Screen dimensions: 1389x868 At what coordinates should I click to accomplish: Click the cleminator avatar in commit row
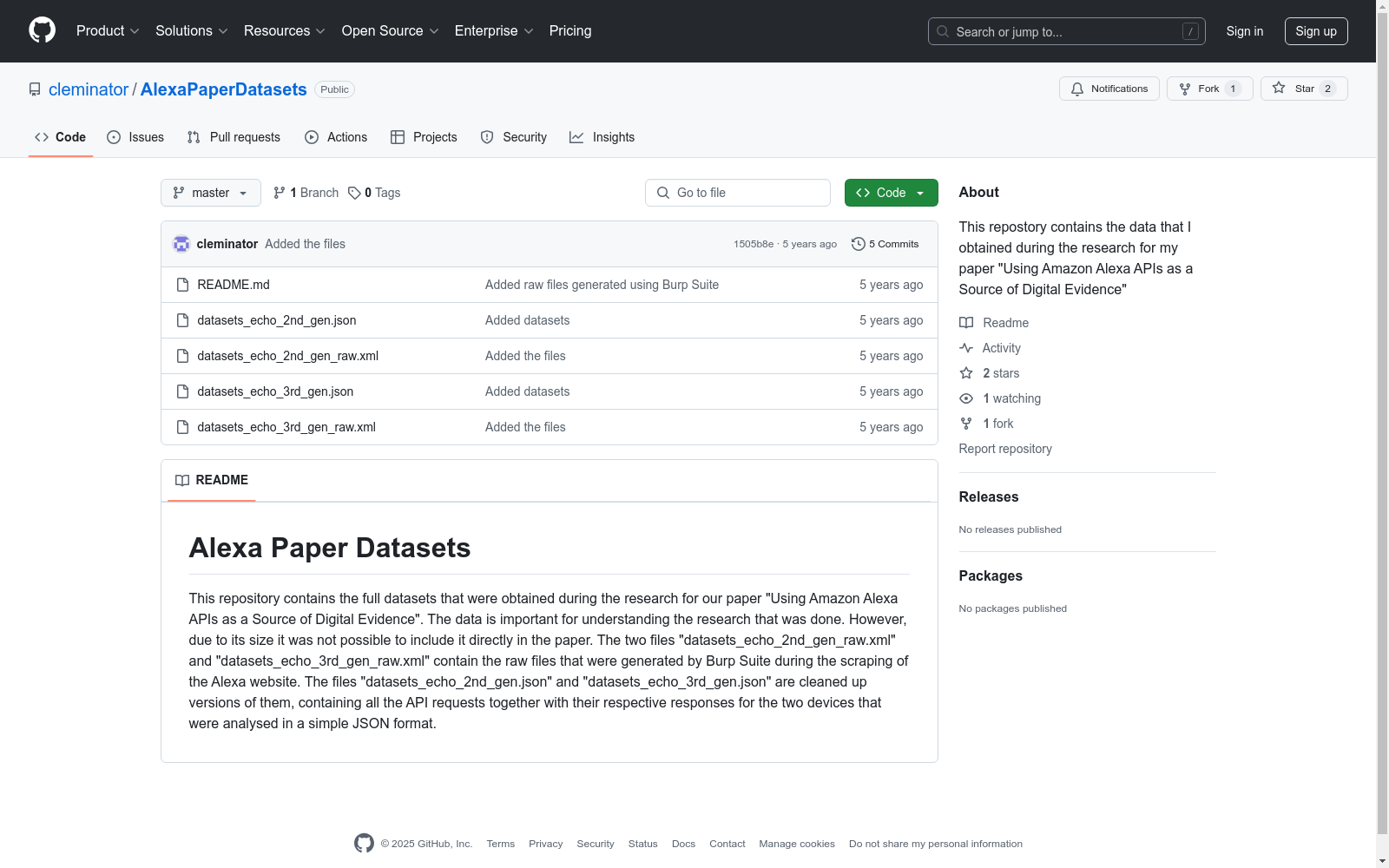pyautogui.click(x=181, y=244)
